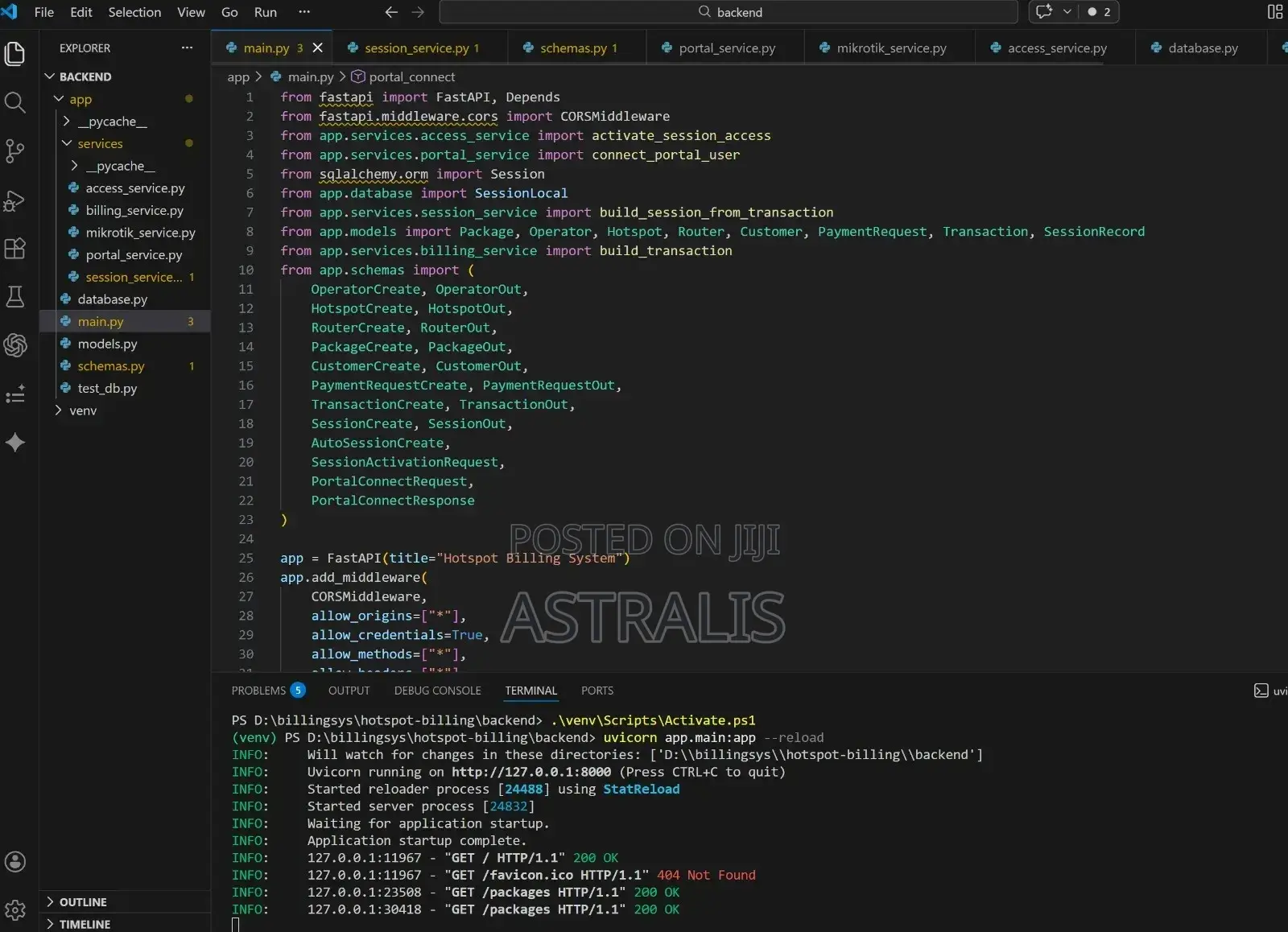
Task: Switch to the access_service.py editor tab
Action: pyautogui.click(x=1057, y=47)
